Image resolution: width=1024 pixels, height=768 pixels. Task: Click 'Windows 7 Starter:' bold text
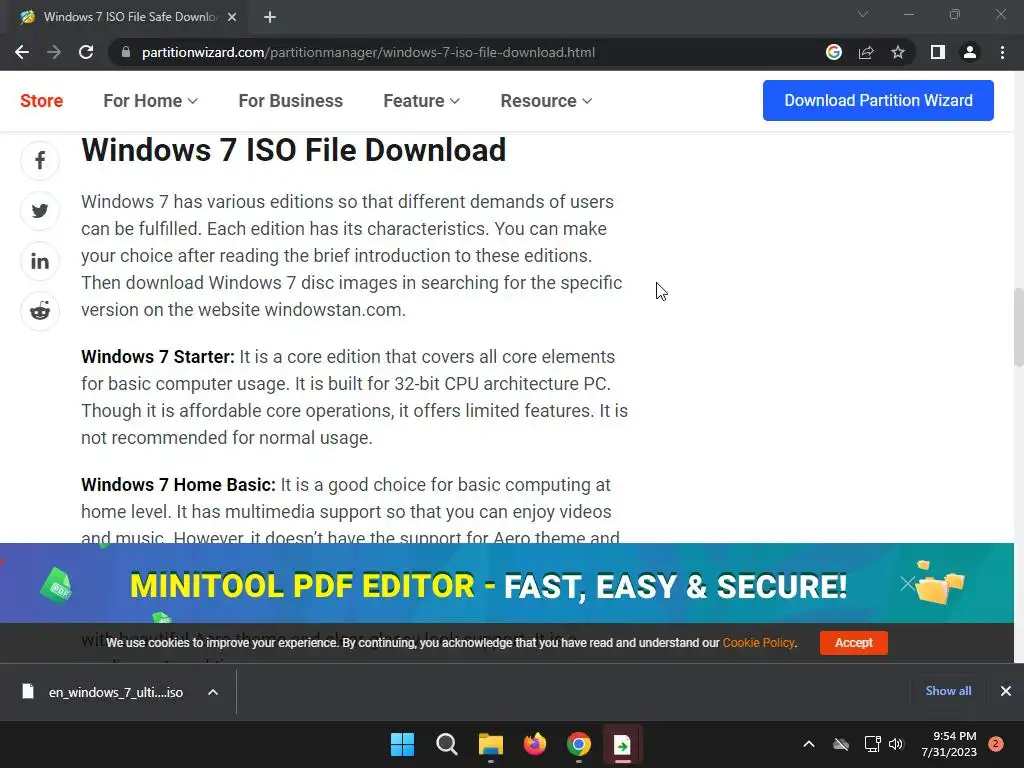pyautogui.click(x=157, y=357)
